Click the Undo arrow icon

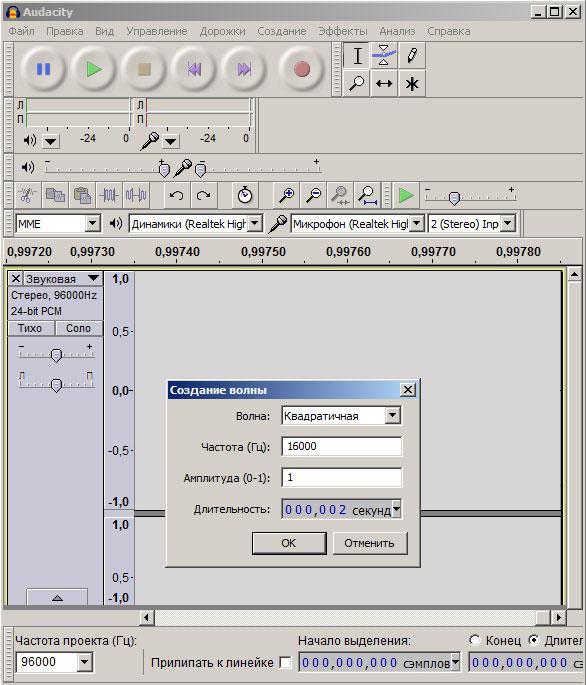177,195
